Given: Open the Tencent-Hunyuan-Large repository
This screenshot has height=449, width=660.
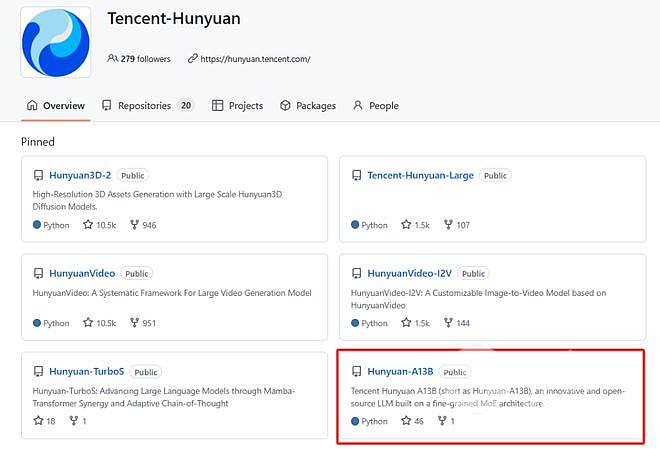Looking at the screenshot, I should pos(420,175).
